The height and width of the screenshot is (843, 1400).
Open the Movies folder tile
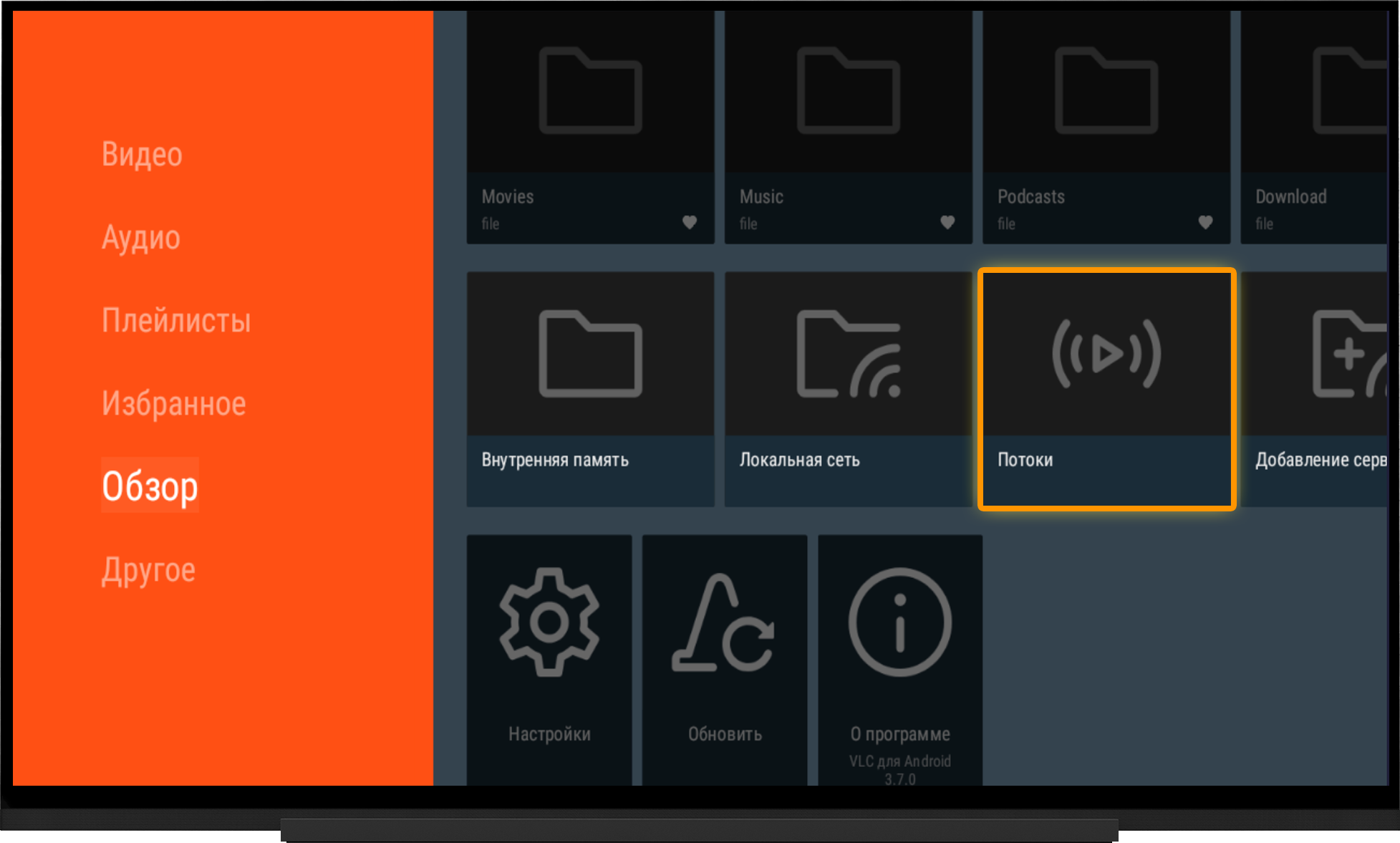click(590, 127)
